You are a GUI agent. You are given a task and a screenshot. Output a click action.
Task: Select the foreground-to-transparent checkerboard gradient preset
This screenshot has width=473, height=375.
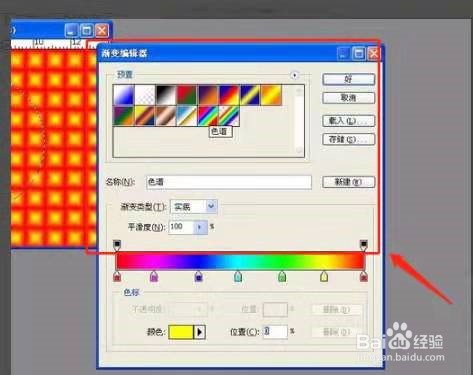[x=145, y=95]
